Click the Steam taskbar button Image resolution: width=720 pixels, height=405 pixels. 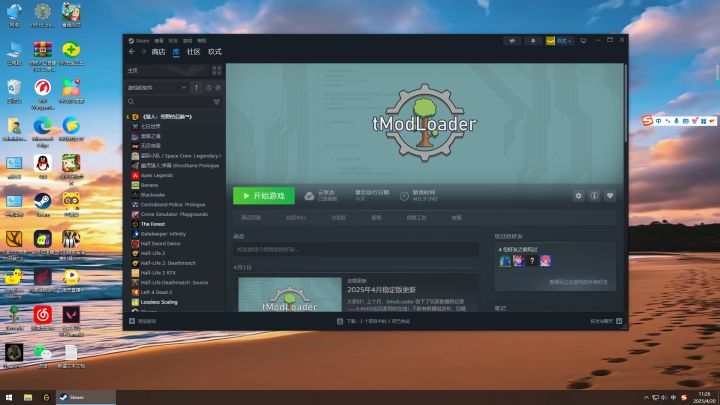coord(86,398)
